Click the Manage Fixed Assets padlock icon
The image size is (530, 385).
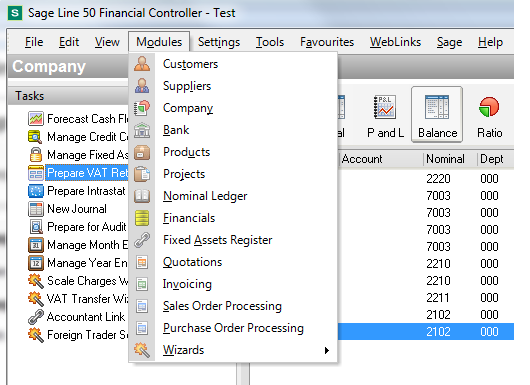pos(35,155)
